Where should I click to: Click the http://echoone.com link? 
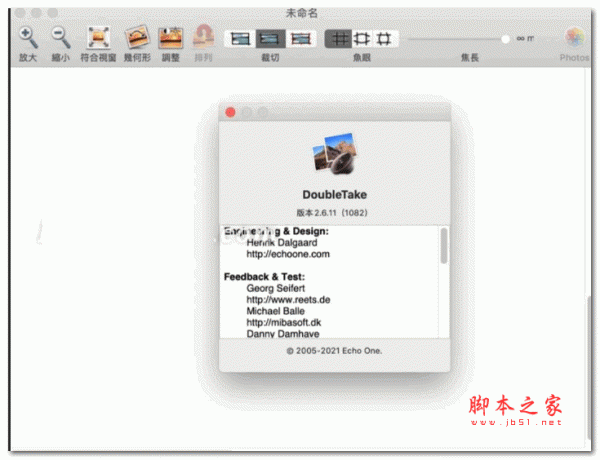click(x=288, y=254)
